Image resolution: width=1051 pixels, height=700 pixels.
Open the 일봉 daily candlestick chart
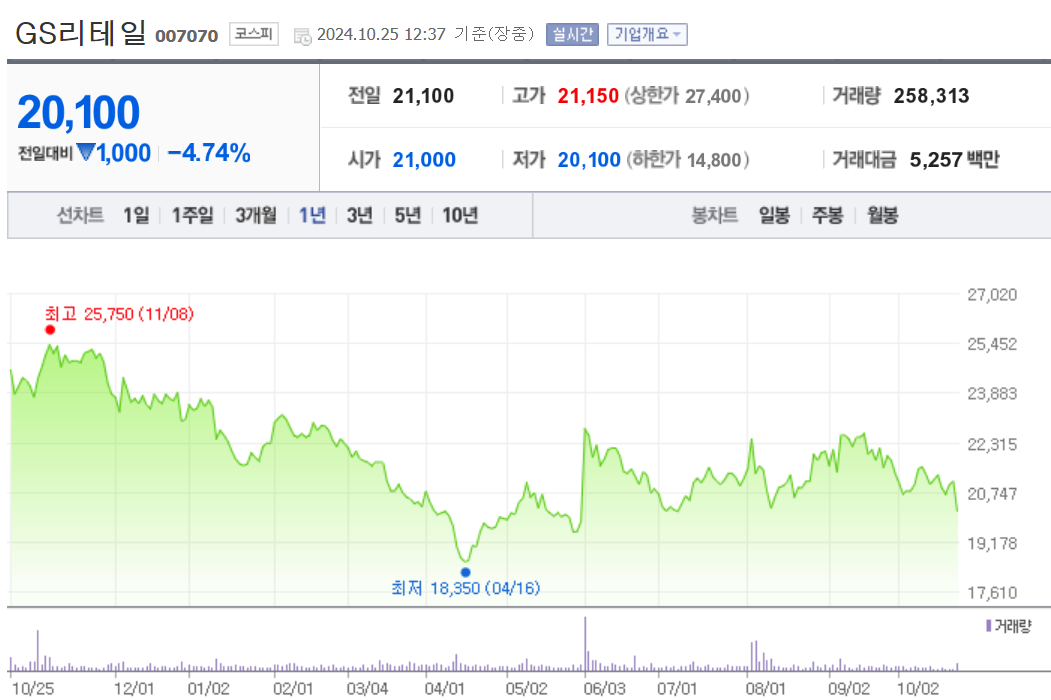(774, 215)
